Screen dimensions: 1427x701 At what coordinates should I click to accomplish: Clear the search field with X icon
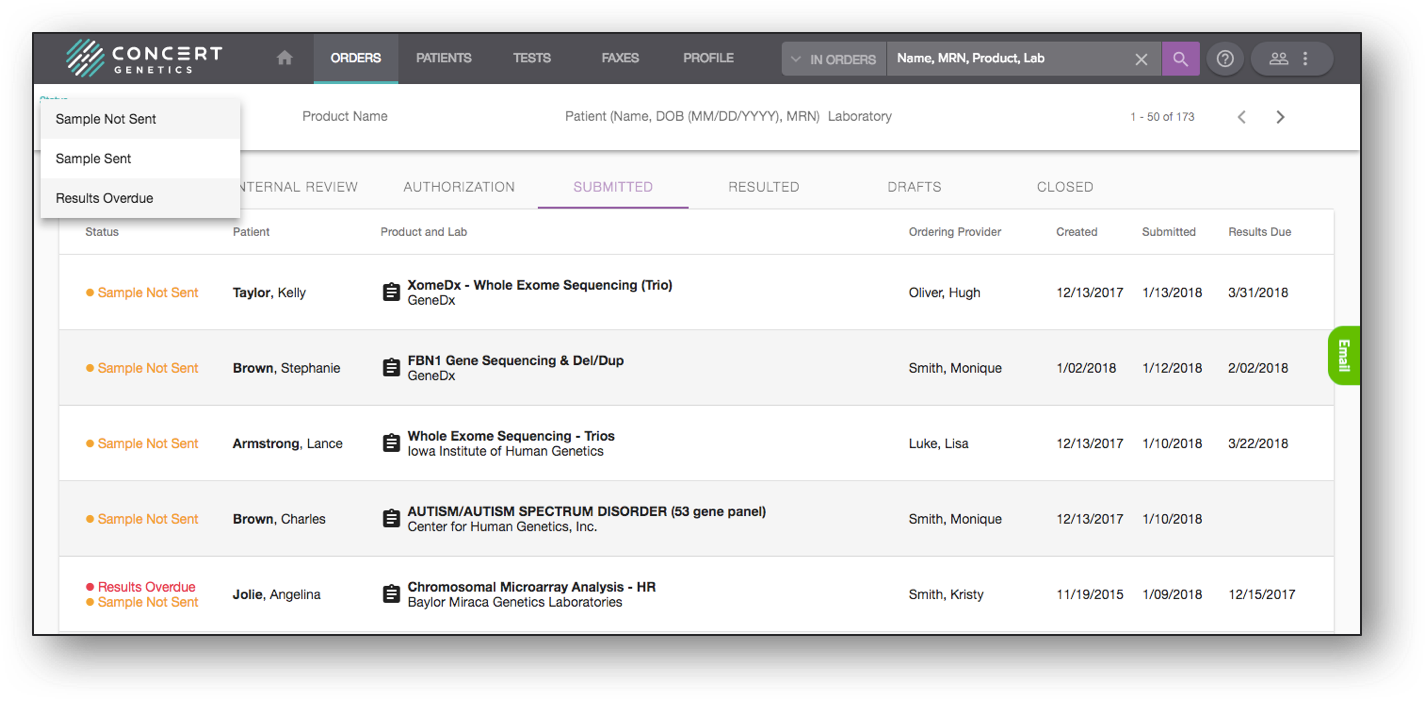[x=1141, y=59]
